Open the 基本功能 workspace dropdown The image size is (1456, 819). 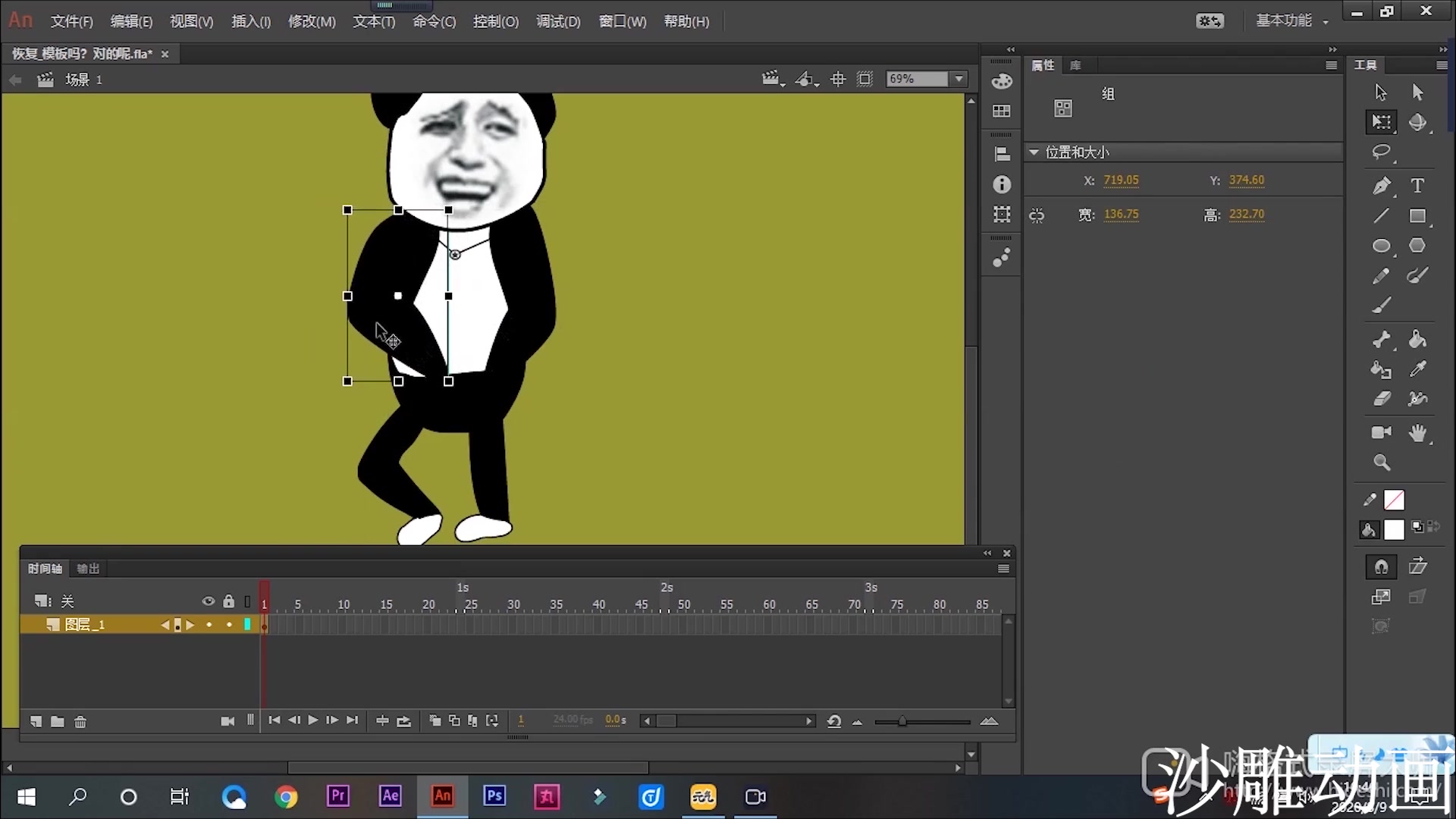pos(1293,21)
